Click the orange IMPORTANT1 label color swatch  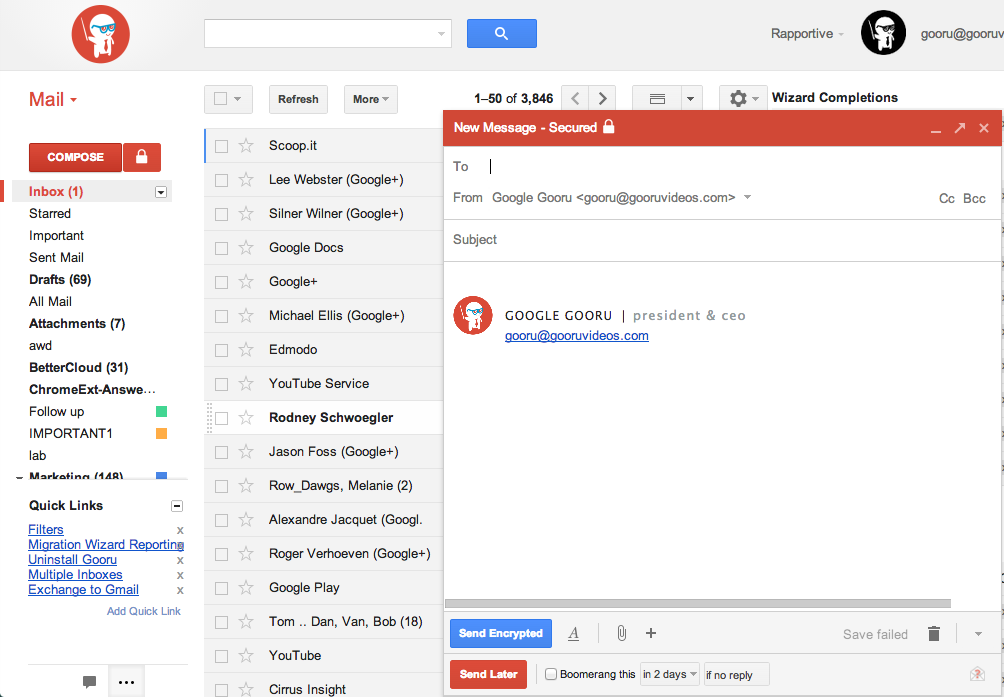161,434
